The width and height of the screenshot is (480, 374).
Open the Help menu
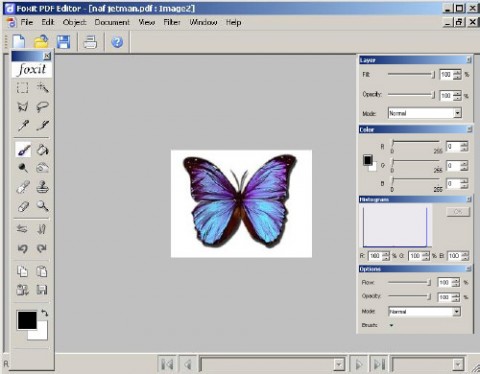click(233, 22)
